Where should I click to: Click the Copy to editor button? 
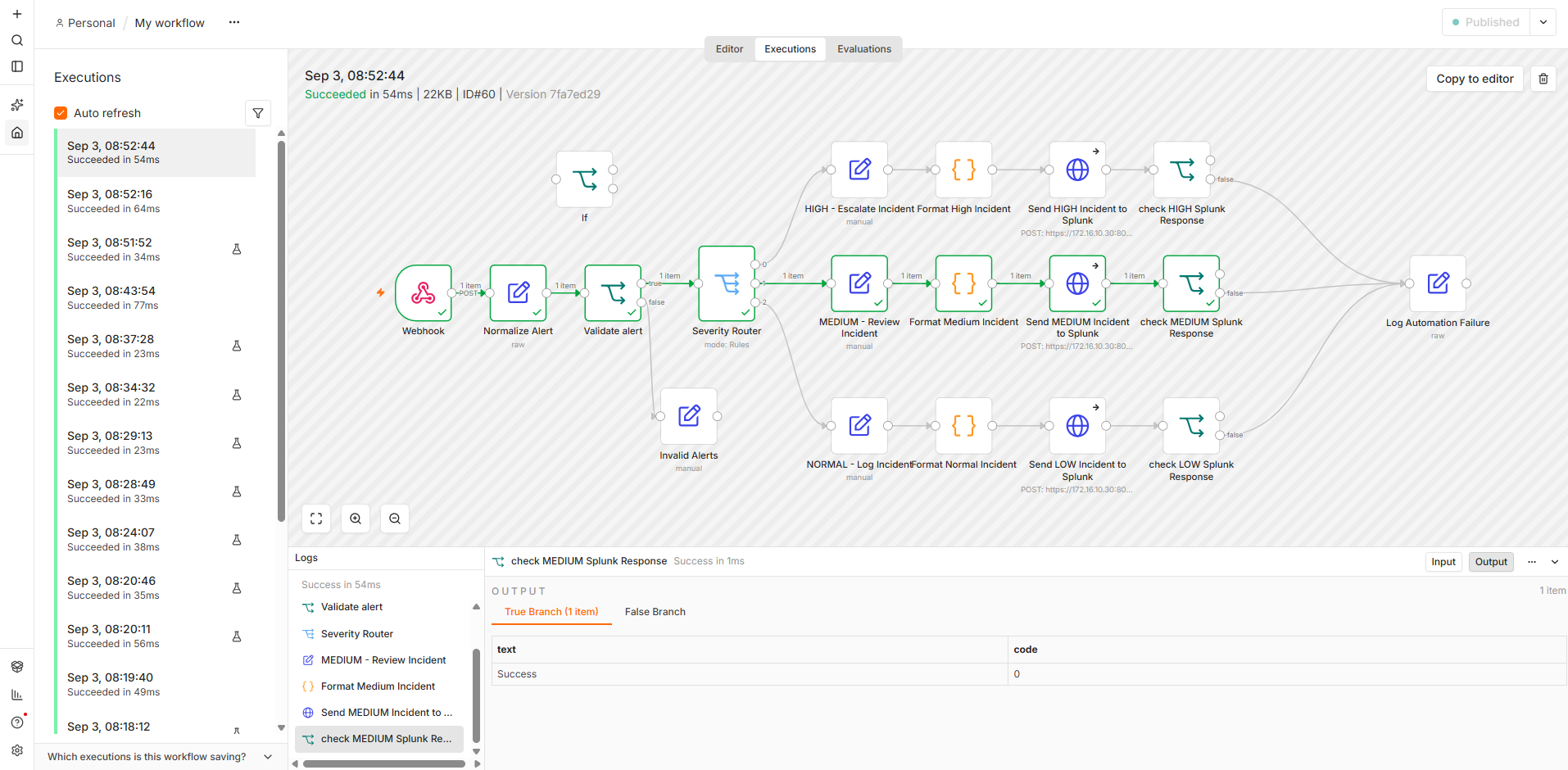[x=1475, y=79]
